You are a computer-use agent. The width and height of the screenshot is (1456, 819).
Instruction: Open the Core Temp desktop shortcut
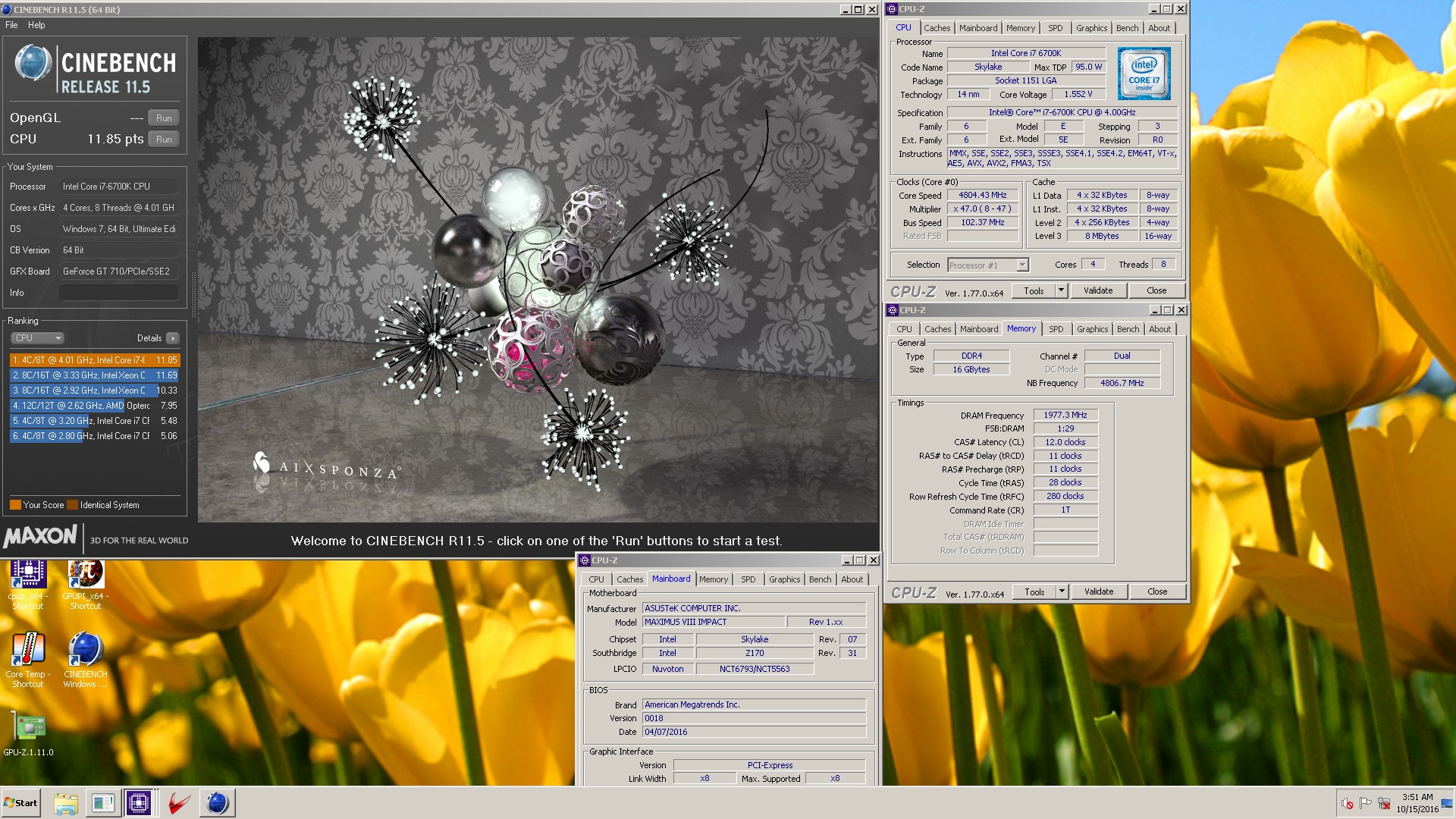(x=27, y=660)
